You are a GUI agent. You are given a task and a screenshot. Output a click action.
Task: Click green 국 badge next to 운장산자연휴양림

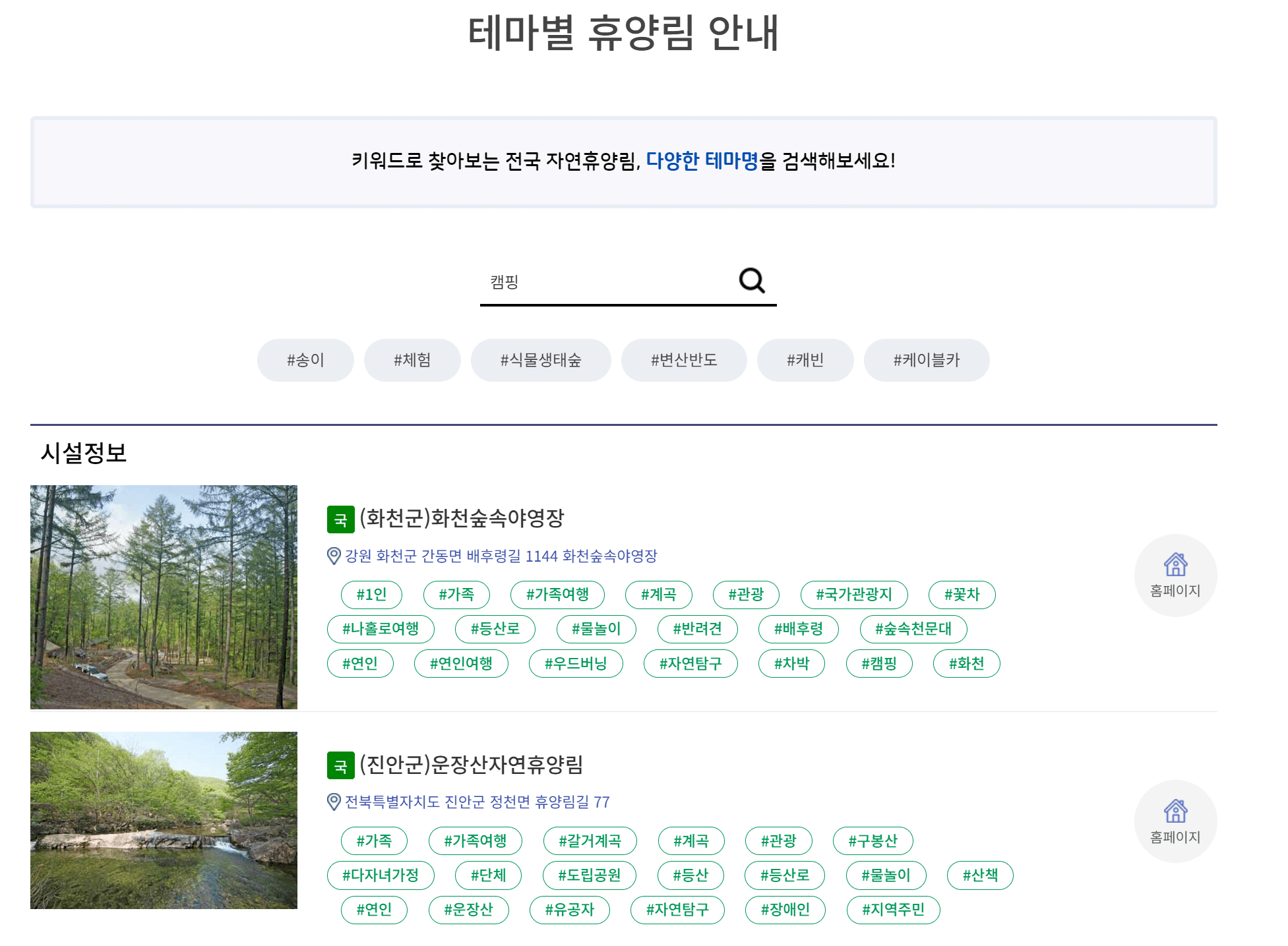pos(340,765)
